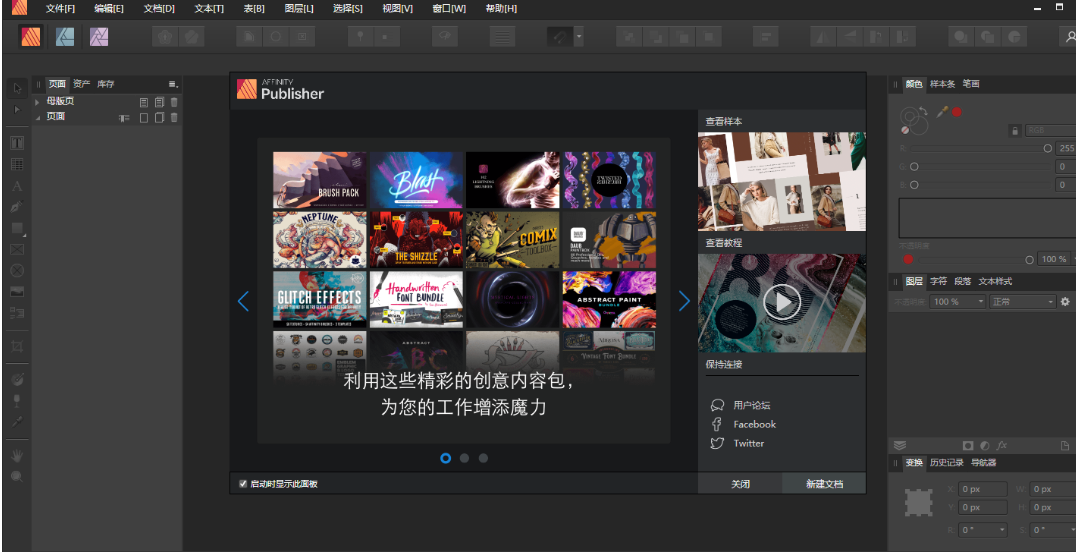Image resolution: width=1076 pixels, height=552 pixels.
Task: Expand the master pages section
Action: (37, 102)
